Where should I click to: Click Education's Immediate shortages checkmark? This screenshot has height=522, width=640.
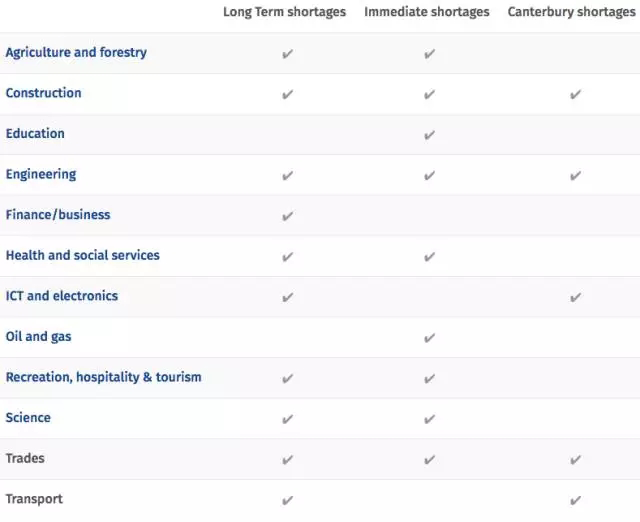coord(429,135)
